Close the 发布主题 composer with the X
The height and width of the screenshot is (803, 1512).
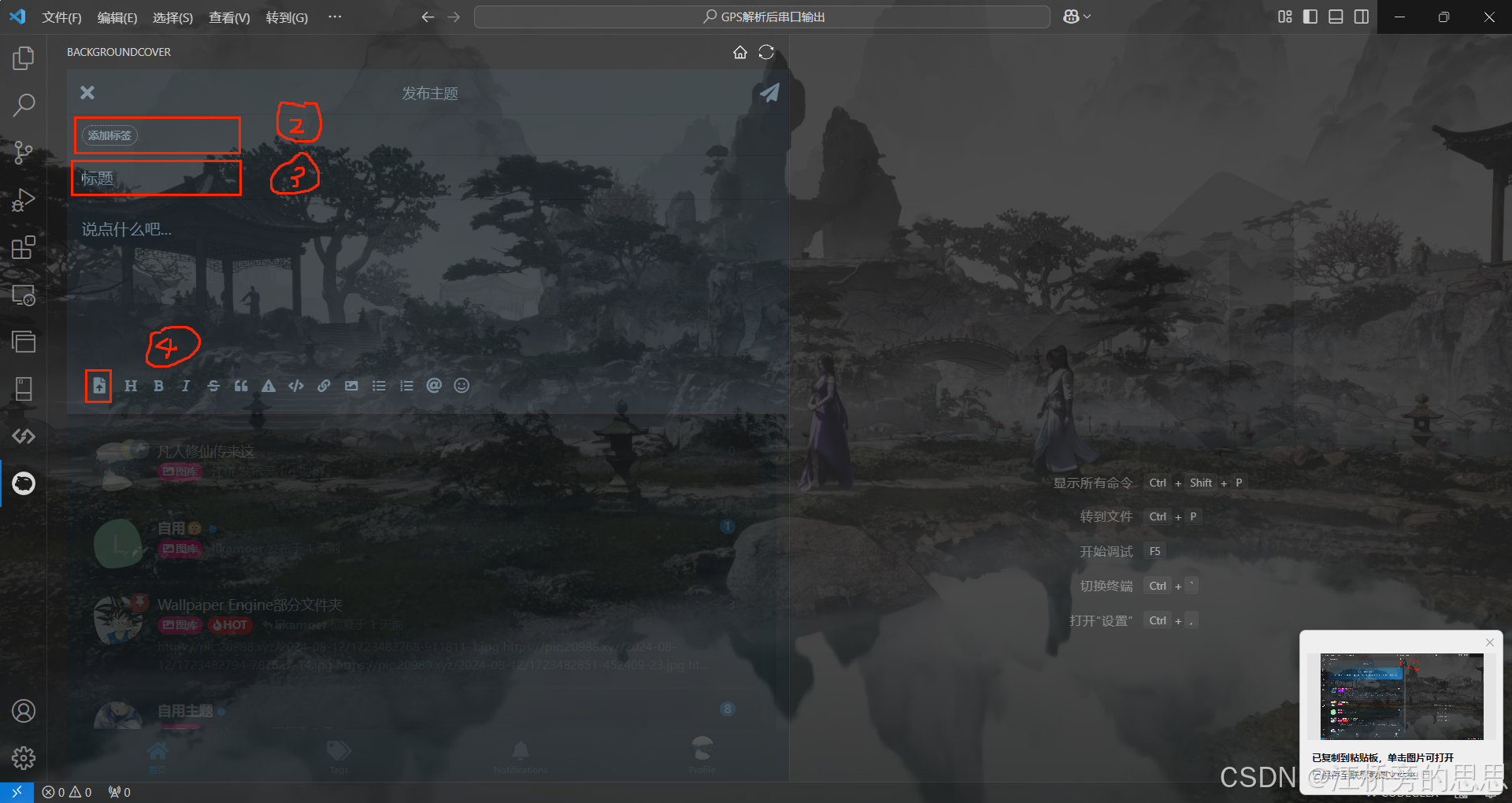click(87, 93)
